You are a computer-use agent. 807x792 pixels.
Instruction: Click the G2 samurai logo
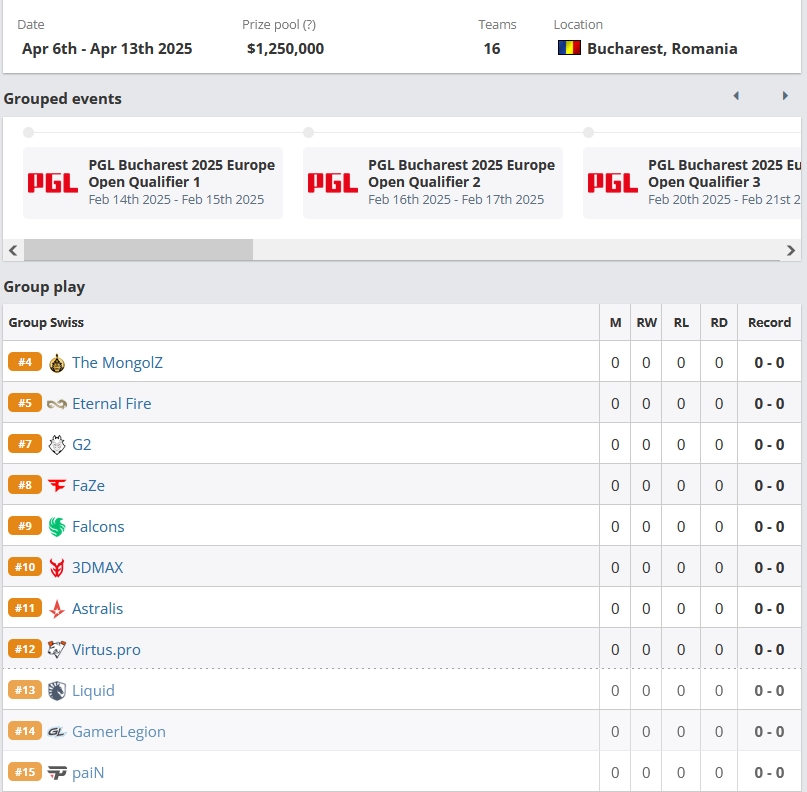coord(57,445)
